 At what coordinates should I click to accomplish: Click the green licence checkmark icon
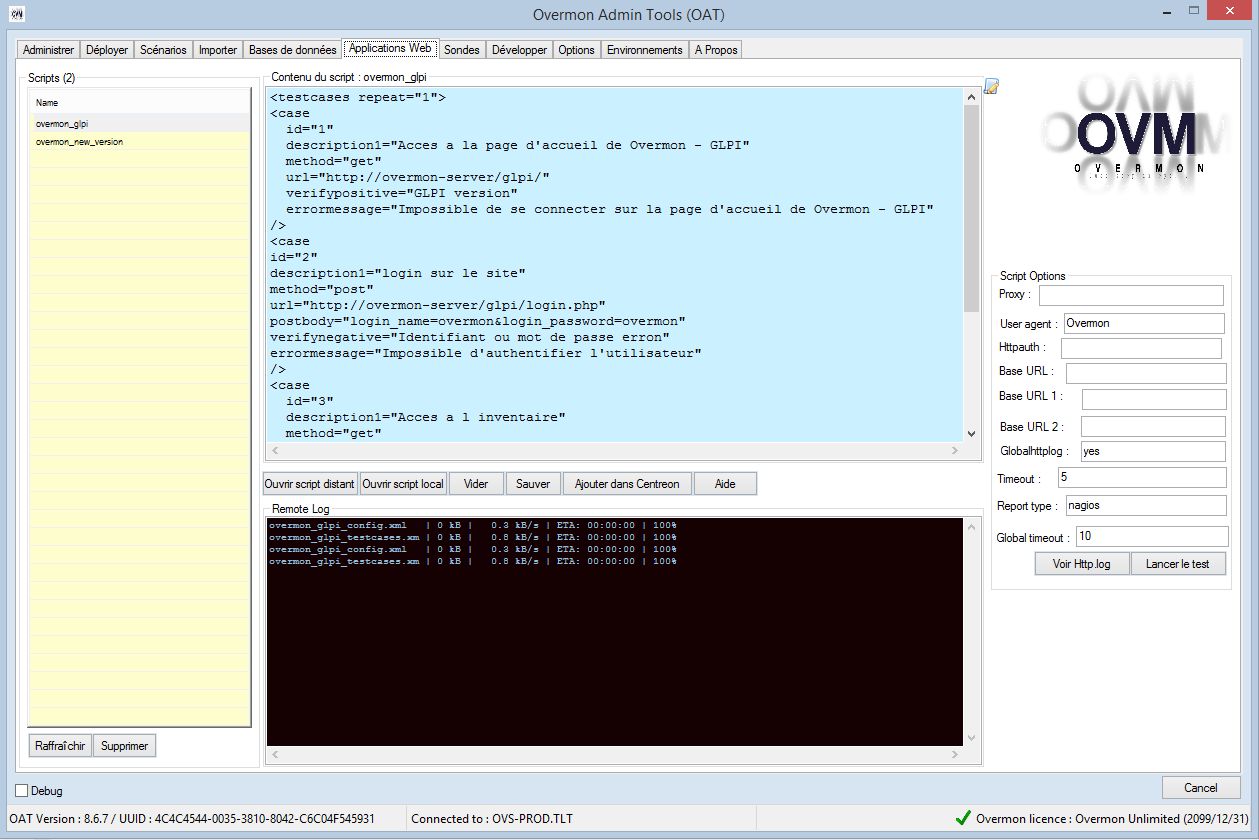point(963,818)
